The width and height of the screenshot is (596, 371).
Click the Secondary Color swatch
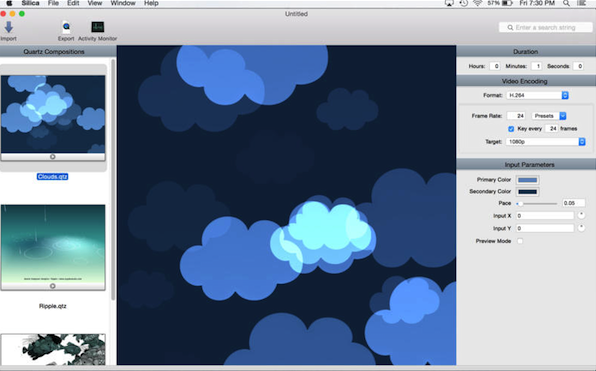tap(528, 192)
